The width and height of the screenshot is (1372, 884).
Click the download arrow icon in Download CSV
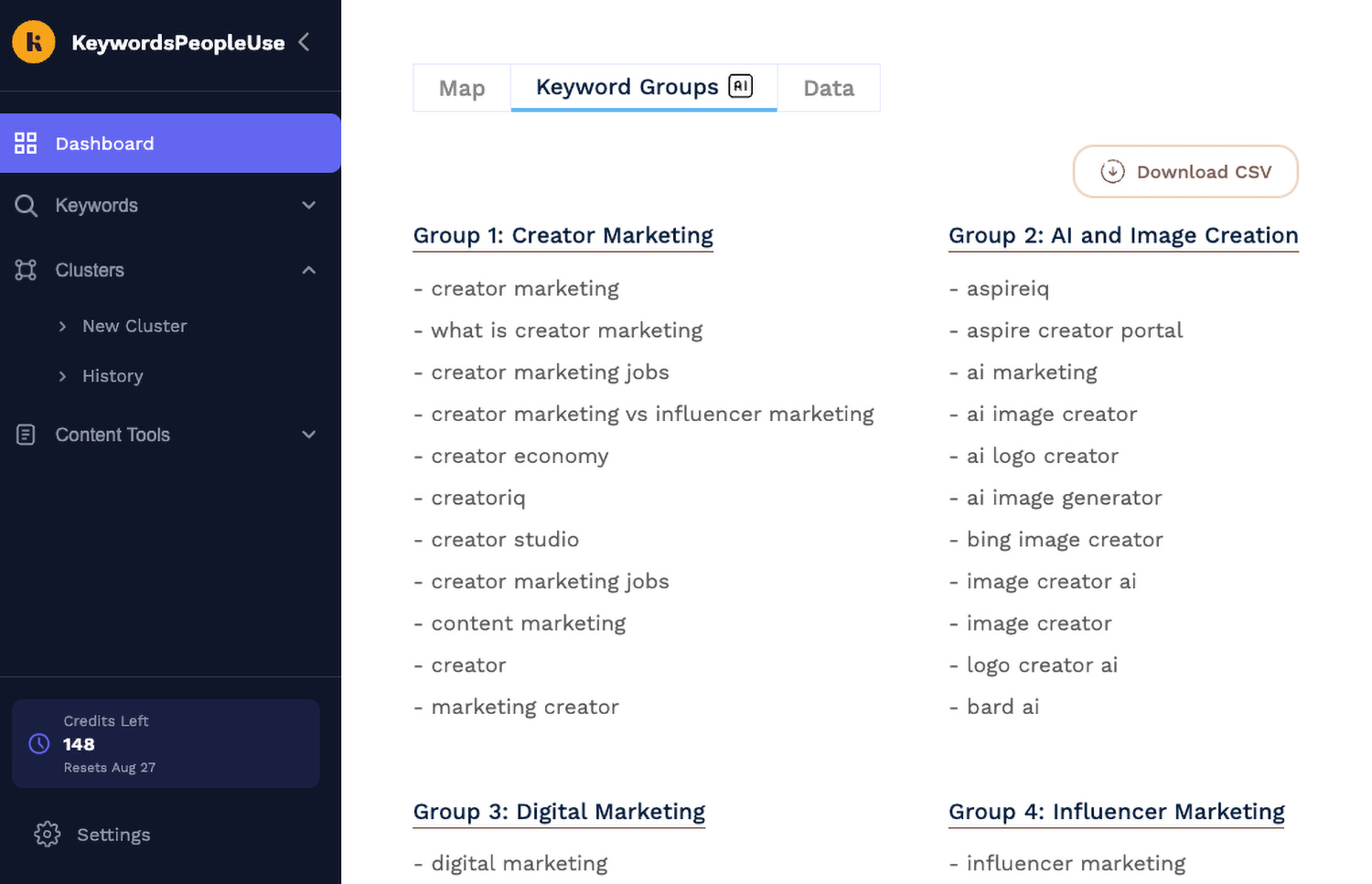(1112, 171)
